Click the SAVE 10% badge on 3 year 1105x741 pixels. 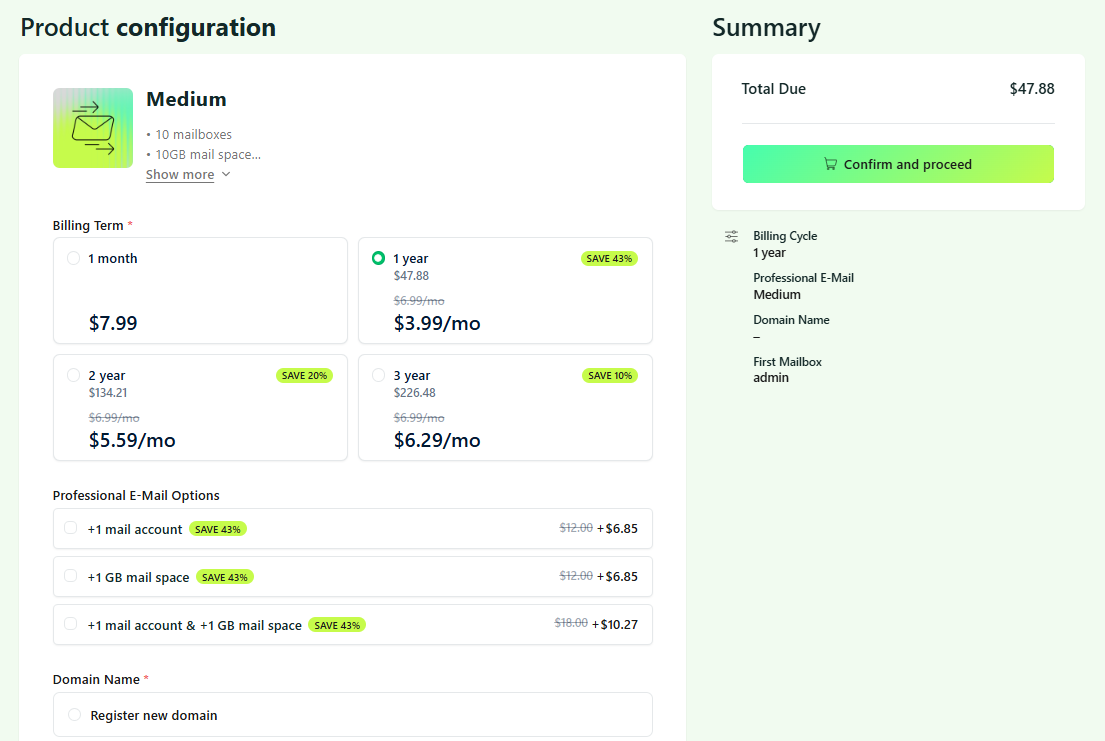(x=609, y=376)
